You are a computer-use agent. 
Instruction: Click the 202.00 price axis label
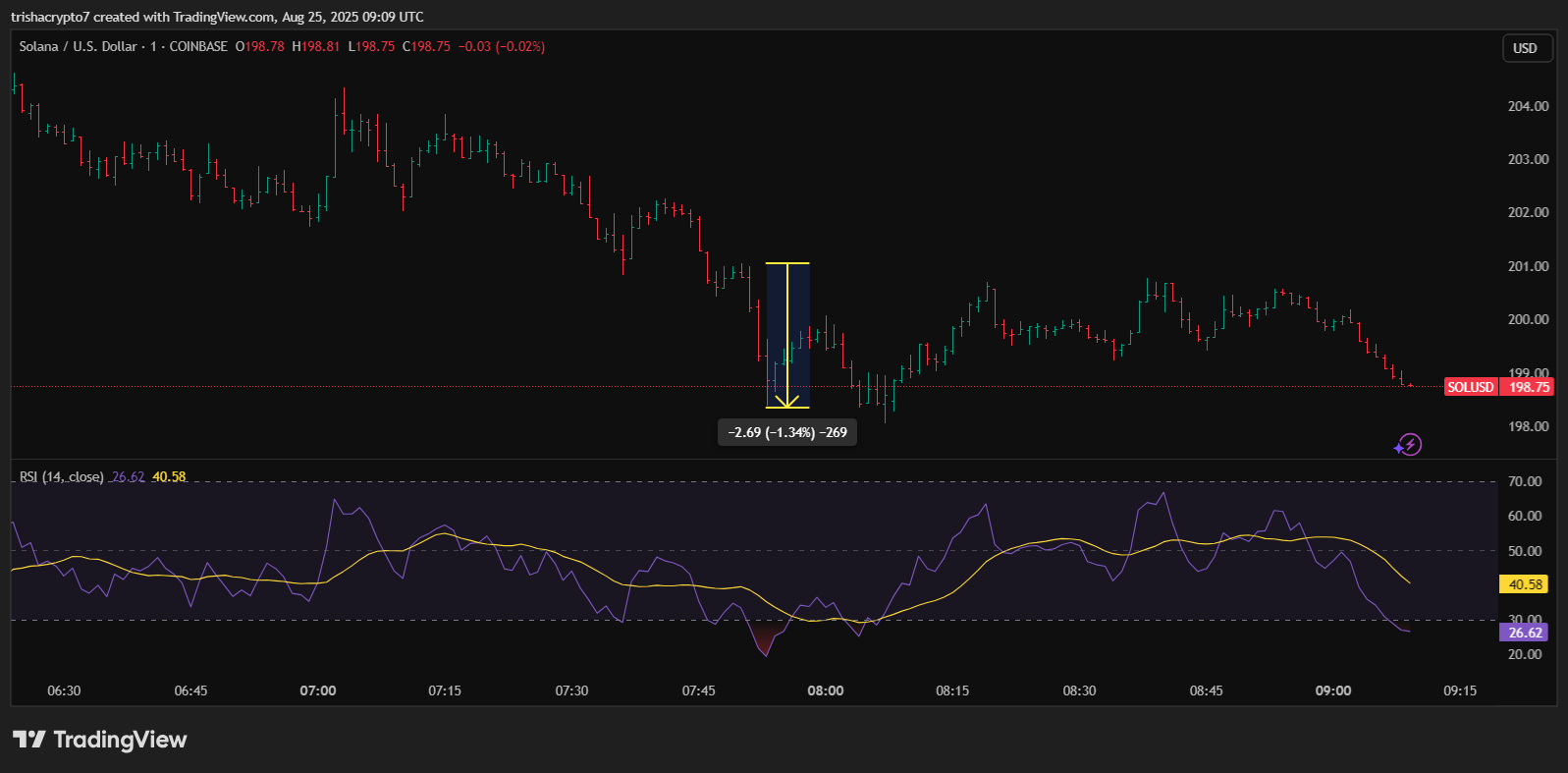(1528, 212)
